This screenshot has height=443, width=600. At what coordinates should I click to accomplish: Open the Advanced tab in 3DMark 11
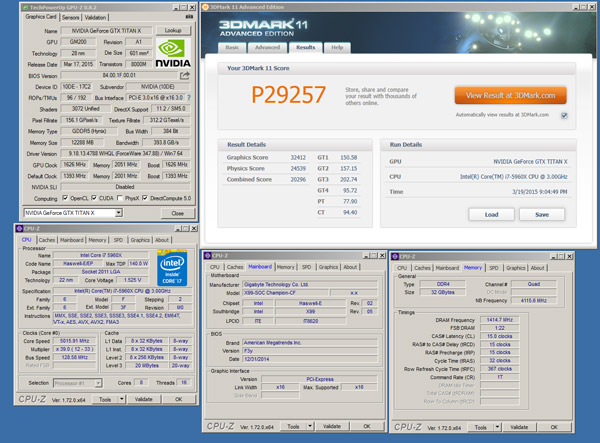[x=267, y=48]
